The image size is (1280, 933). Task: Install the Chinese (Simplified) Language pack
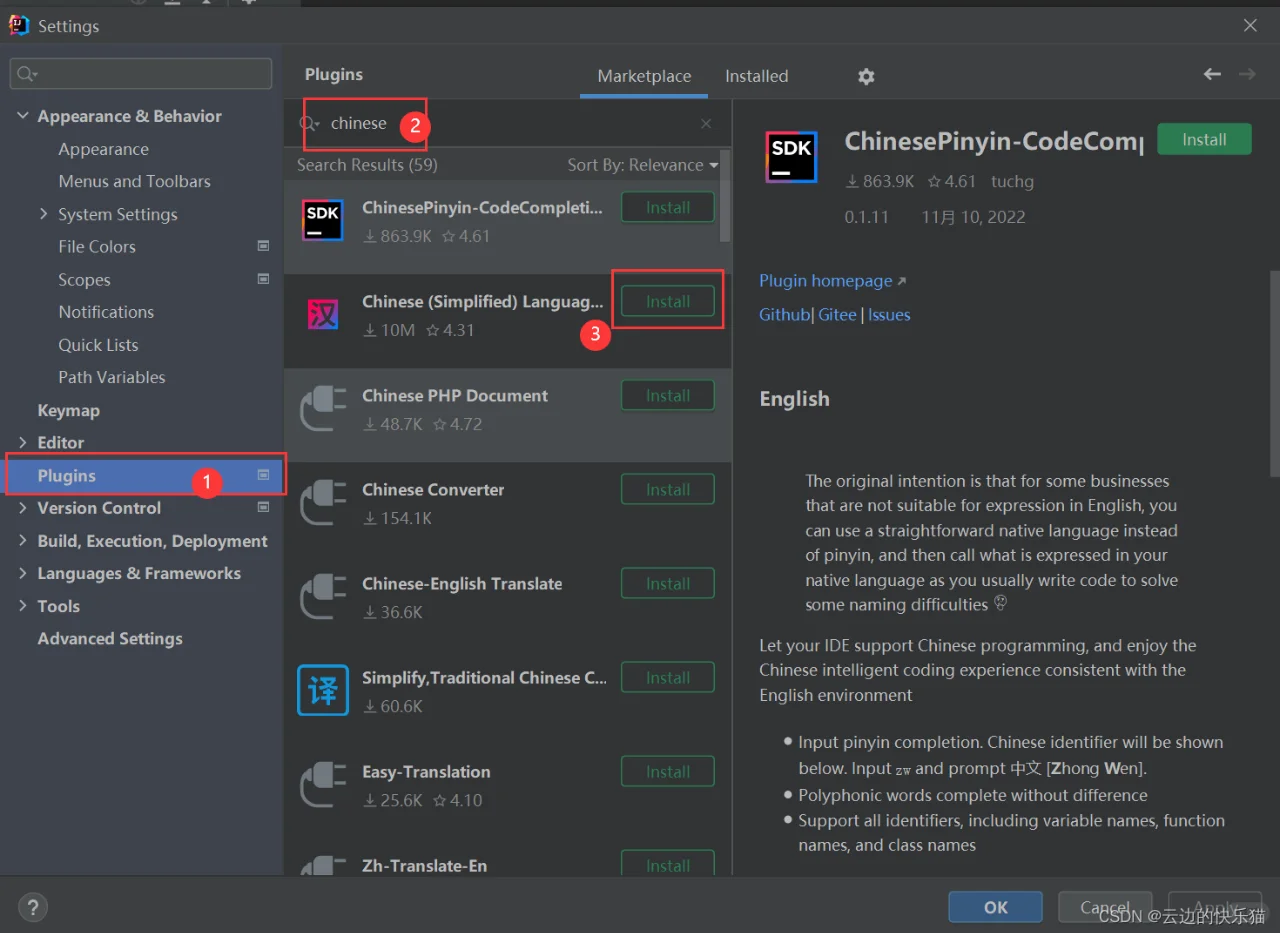668,301
